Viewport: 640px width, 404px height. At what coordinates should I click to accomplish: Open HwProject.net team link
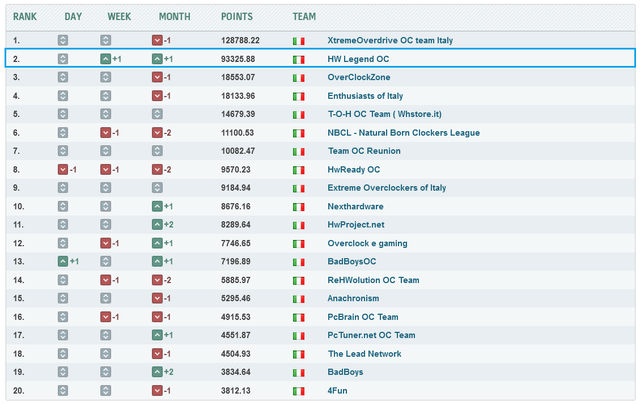coord(356,225)
